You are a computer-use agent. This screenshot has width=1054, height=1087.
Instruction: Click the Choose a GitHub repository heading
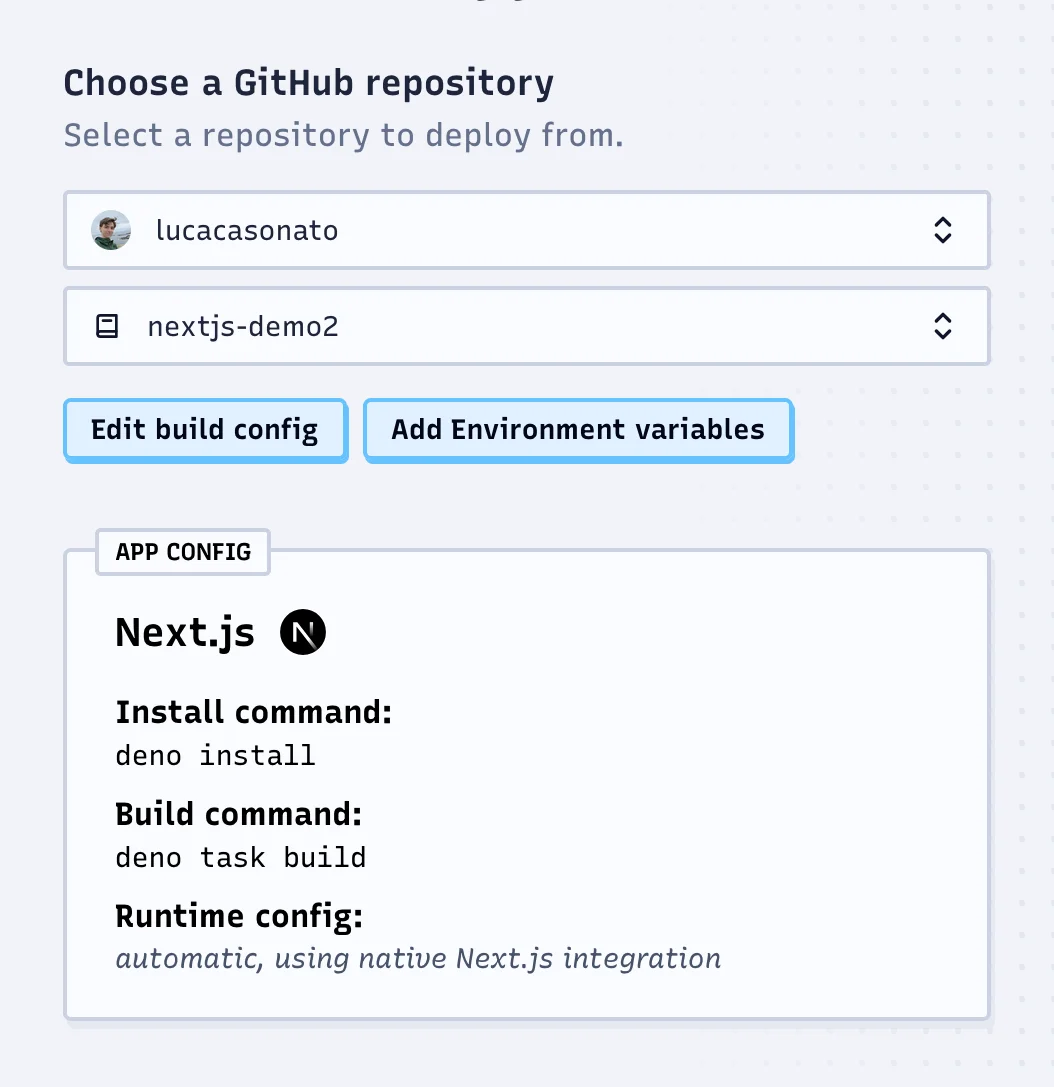tap(308, 83)
